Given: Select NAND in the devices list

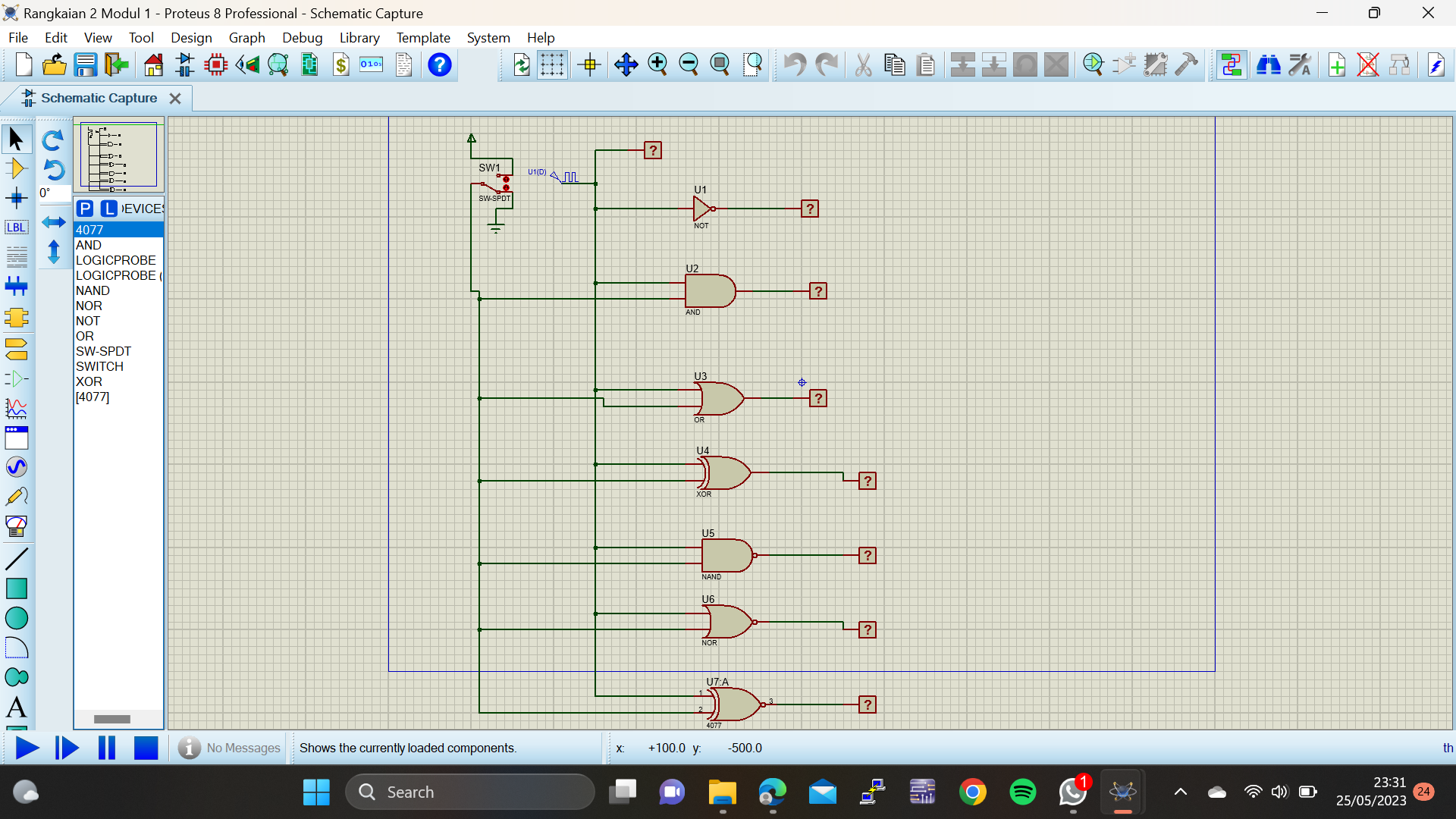Looking at the screenshot, I should pyautogui.click(x=93, y=290).
